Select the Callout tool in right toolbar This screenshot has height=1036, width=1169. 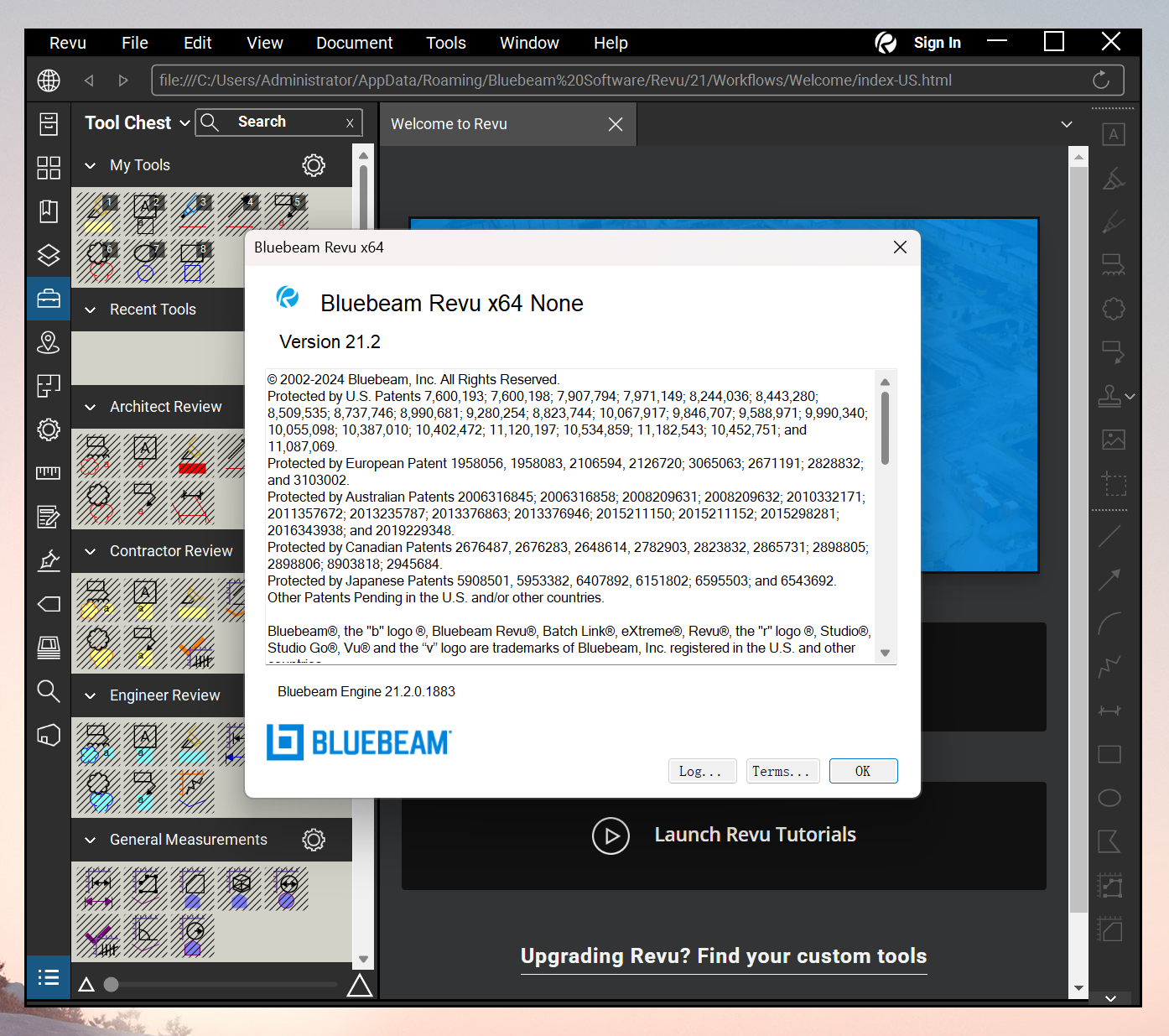point(1114,352)
